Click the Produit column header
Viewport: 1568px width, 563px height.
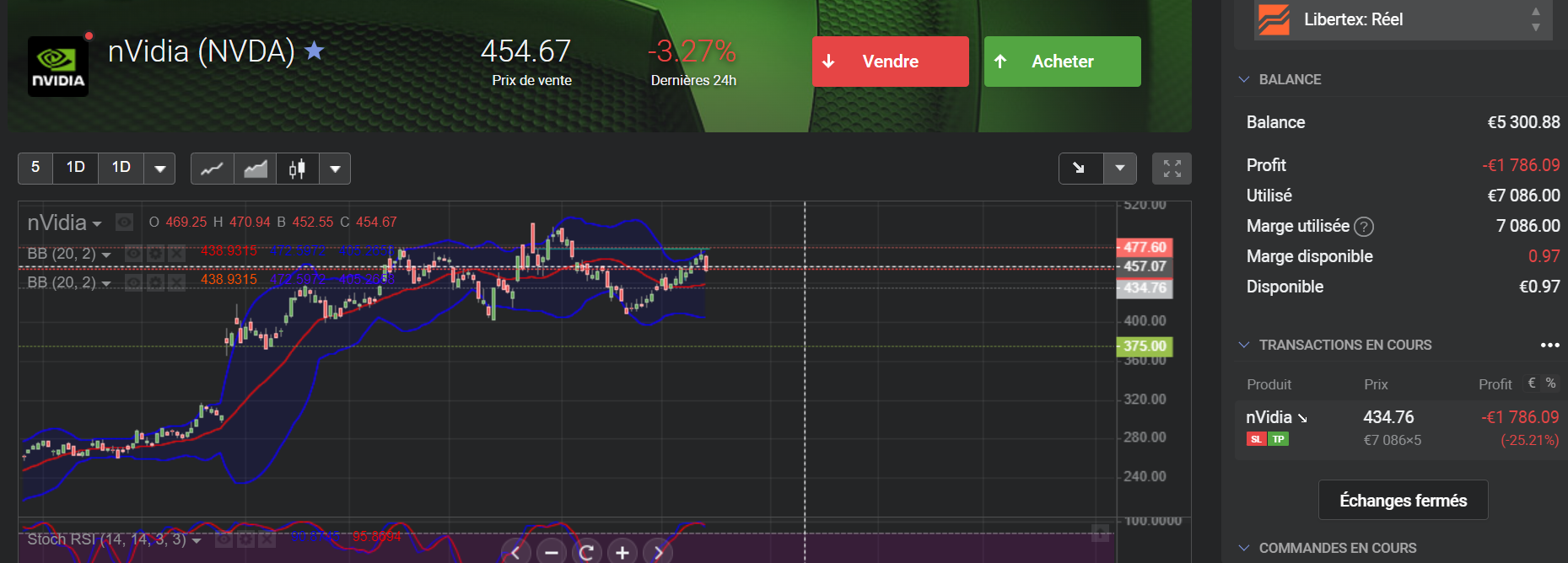1269,384
